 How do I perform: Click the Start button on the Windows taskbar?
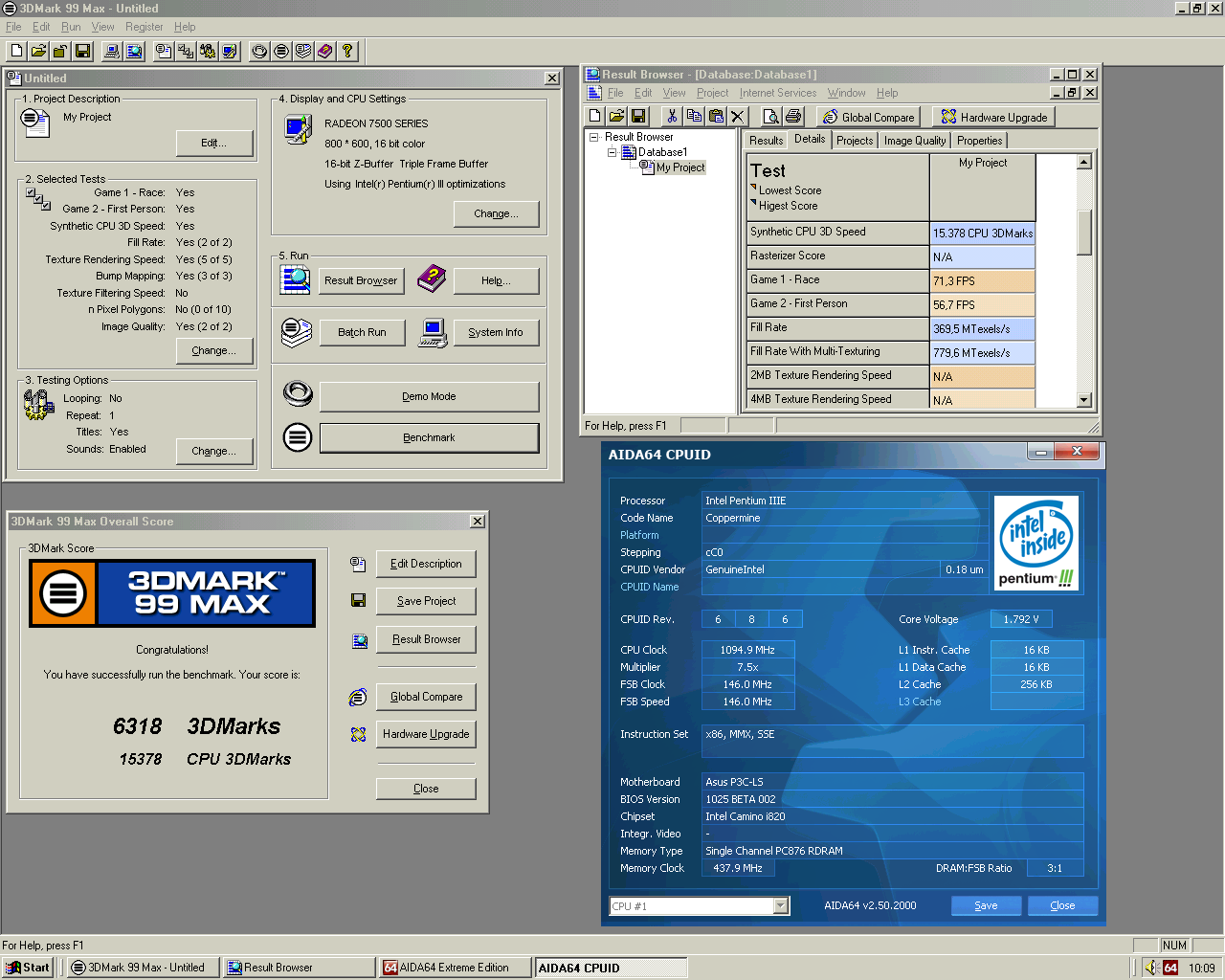(28, 968)
